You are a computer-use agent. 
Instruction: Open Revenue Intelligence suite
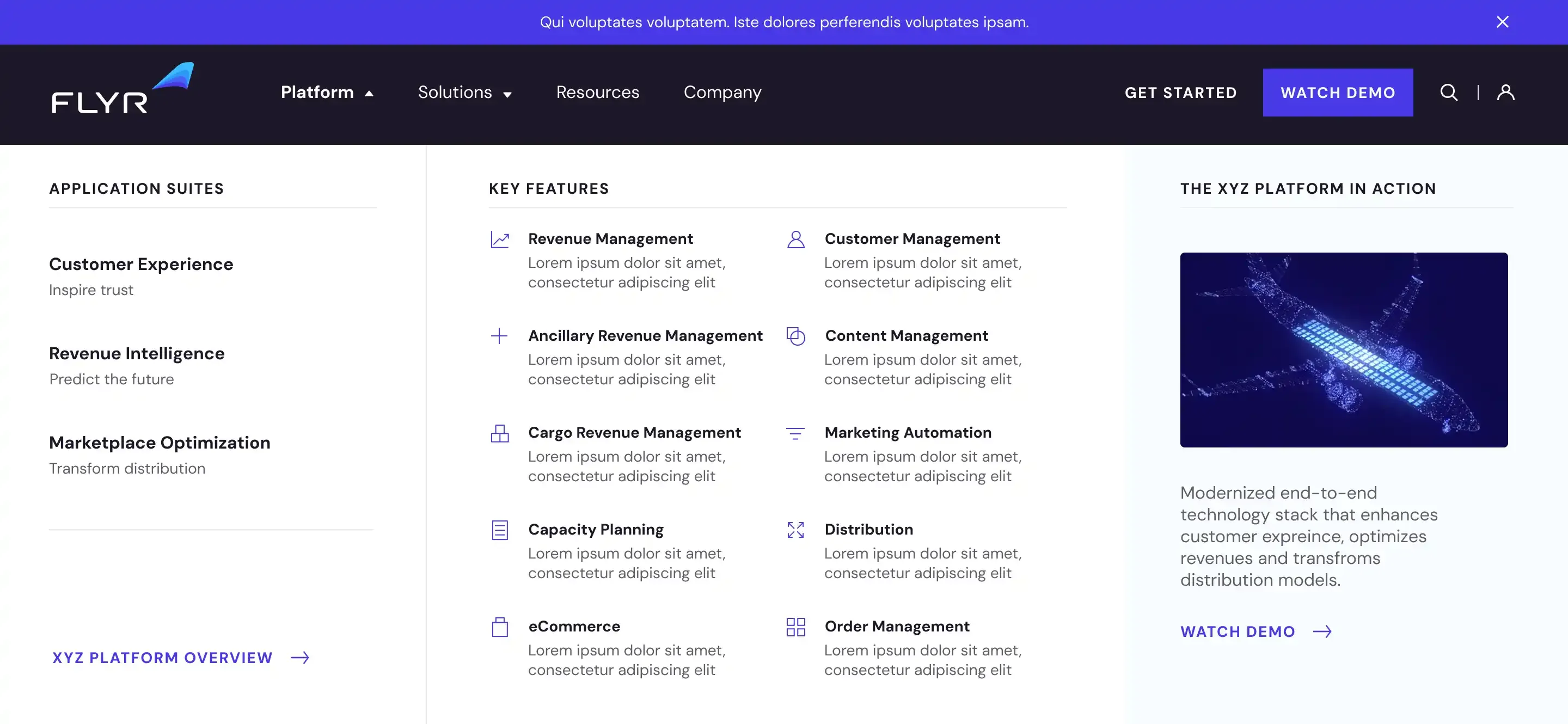click(x=137, y=353)
